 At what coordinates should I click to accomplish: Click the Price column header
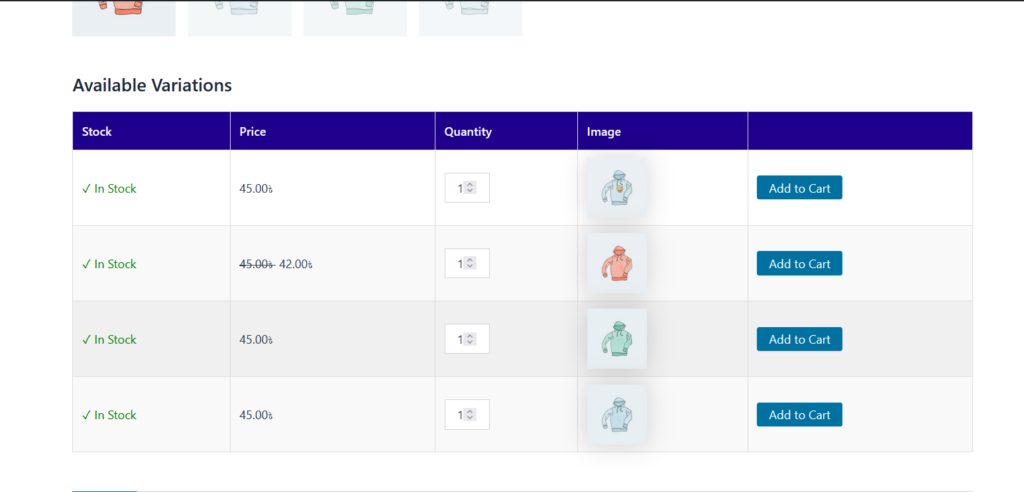coord(252,131)
